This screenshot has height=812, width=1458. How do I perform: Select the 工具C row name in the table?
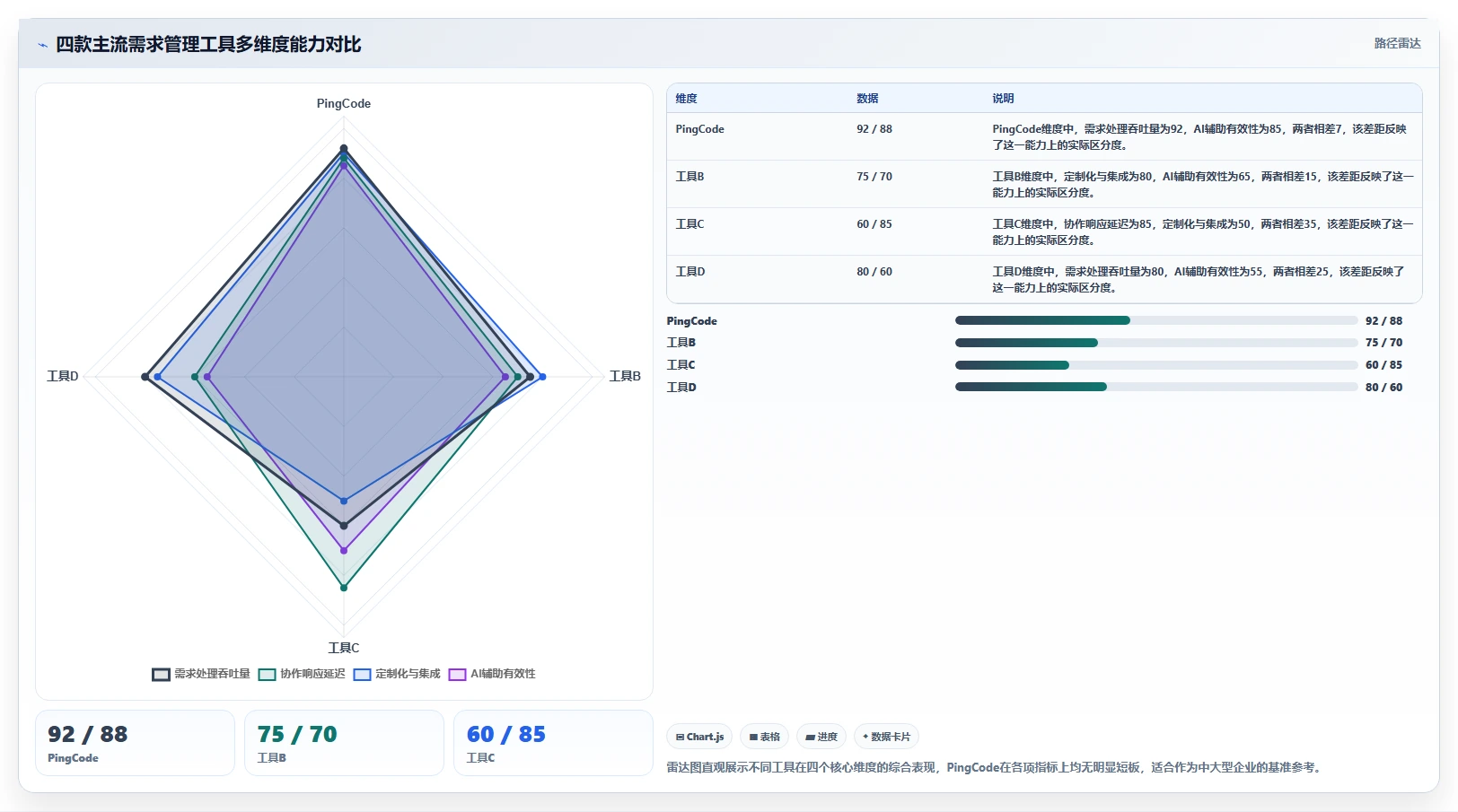click(x=689, y=224)
